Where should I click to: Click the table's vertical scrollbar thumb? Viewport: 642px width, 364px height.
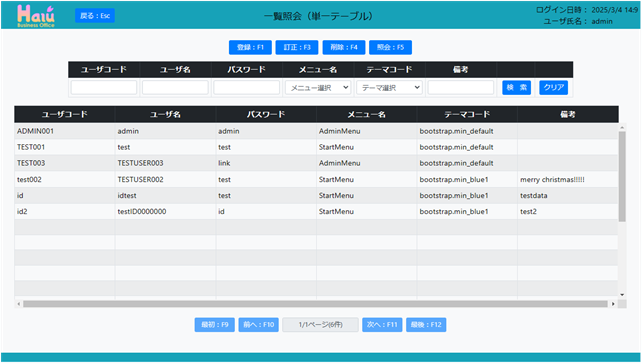coord(622,176)
